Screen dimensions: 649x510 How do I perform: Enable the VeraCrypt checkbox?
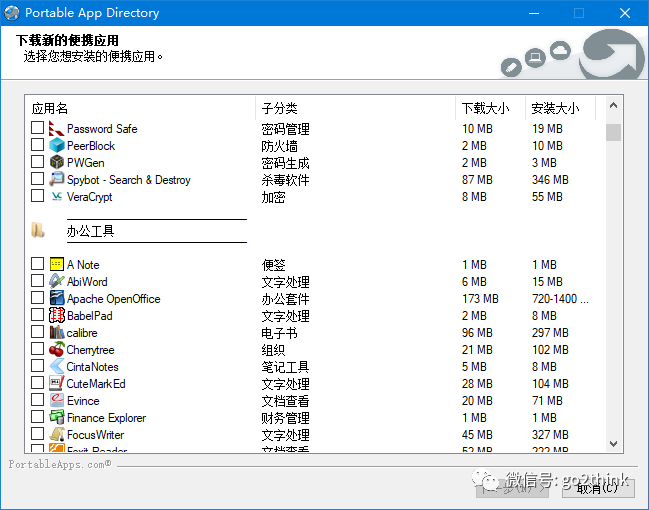tap(37, 195)
